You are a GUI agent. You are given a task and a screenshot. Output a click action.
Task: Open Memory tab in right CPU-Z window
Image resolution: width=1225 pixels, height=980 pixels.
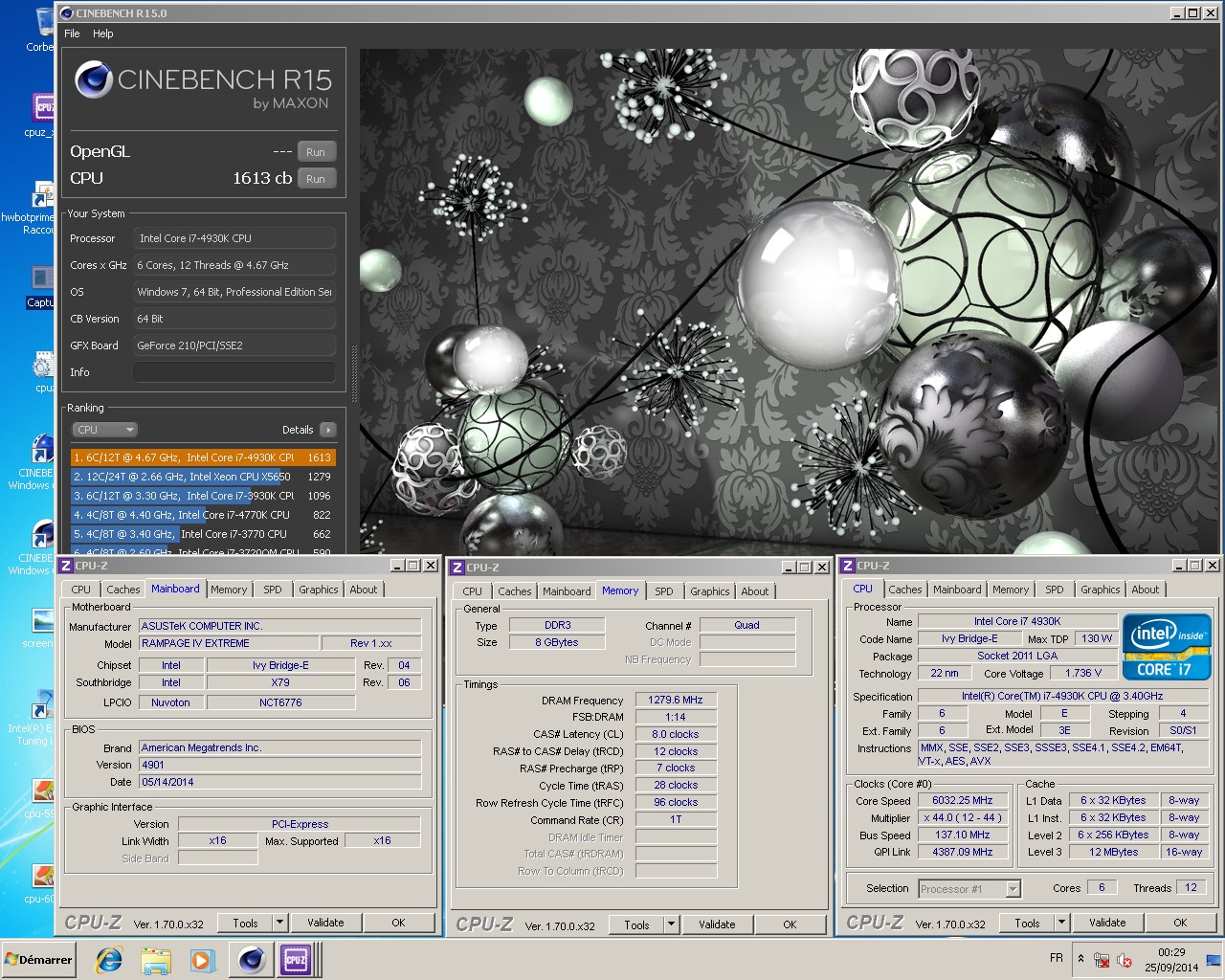(x=1011, y=590)
